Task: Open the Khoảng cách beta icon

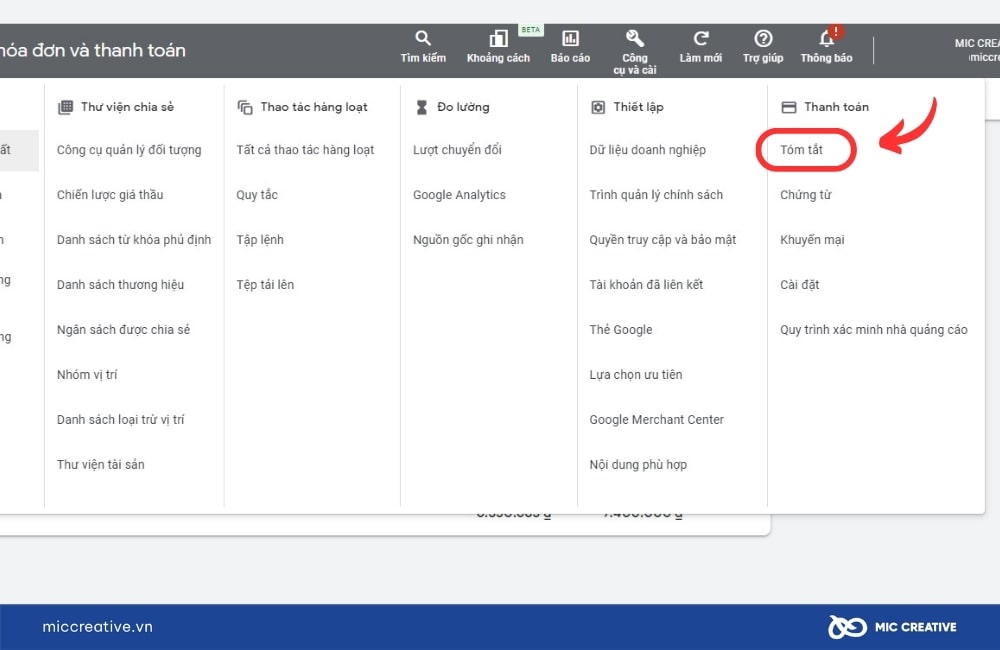Action: tap(498, 39)
